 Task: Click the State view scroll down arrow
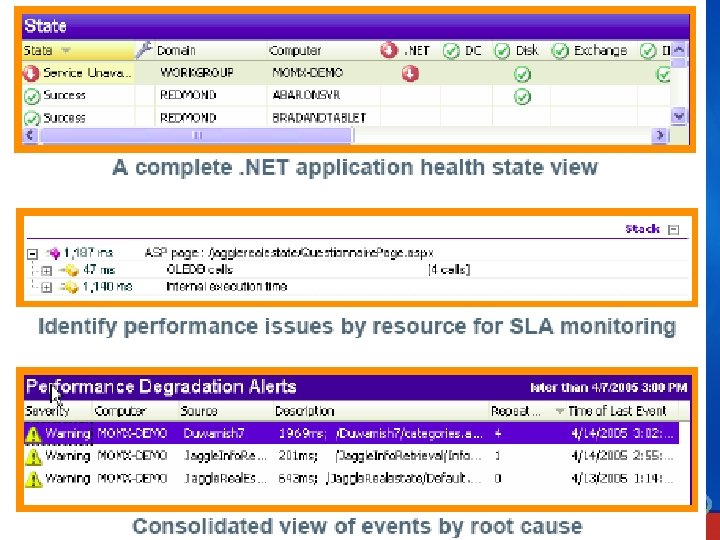678,116
